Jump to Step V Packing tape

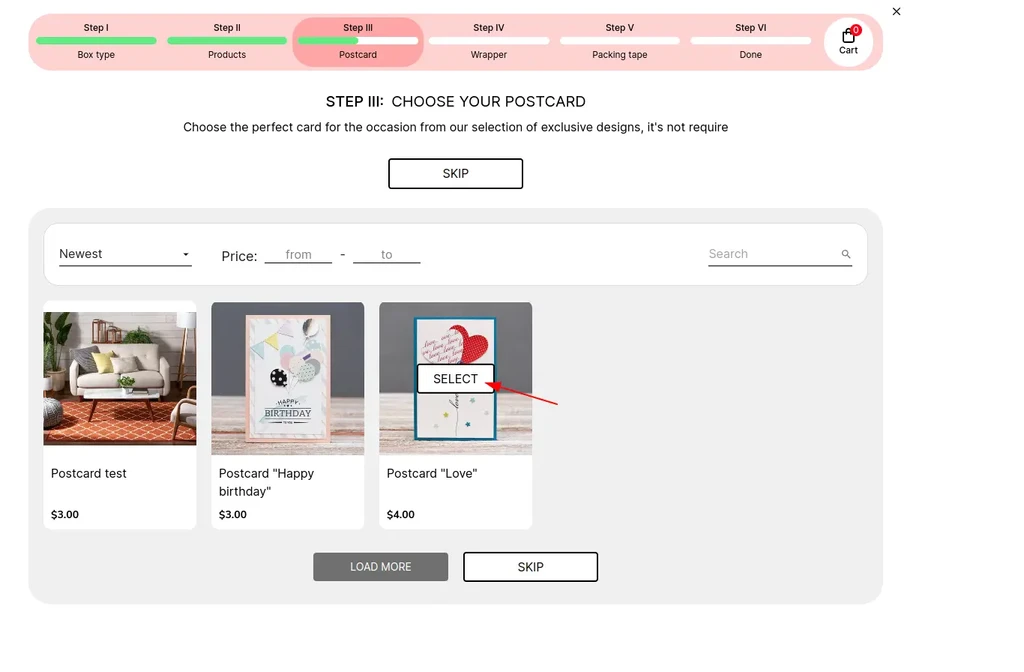(620, 41)
